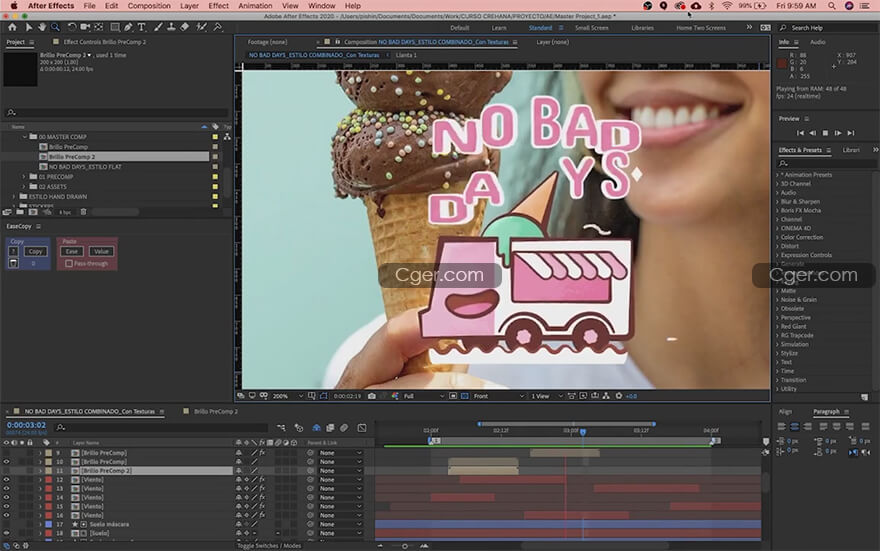Click the Copy button in EaseCopy
Screen dimensions: 880x551
35,251
